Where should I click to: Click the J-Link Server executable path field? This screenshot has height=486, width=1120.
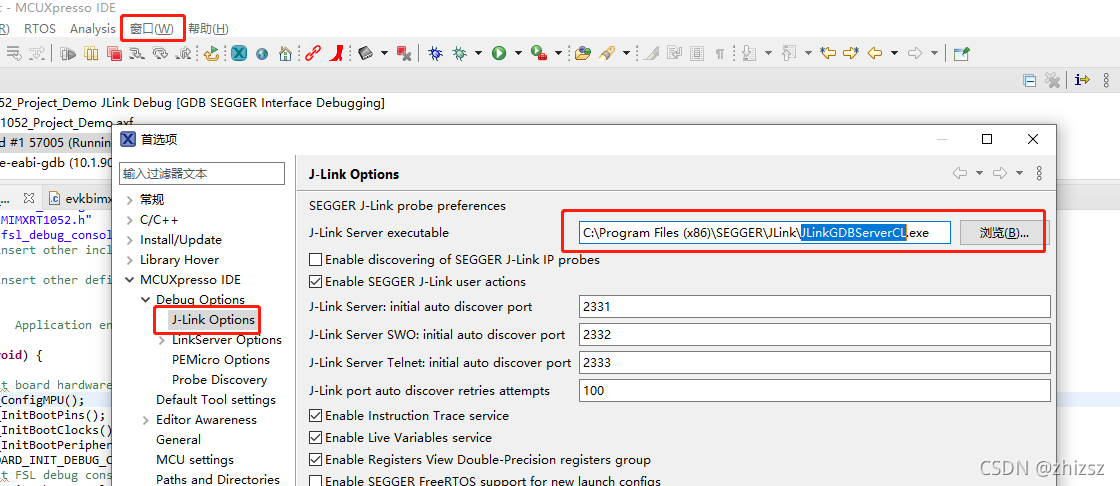pos(765,232)
